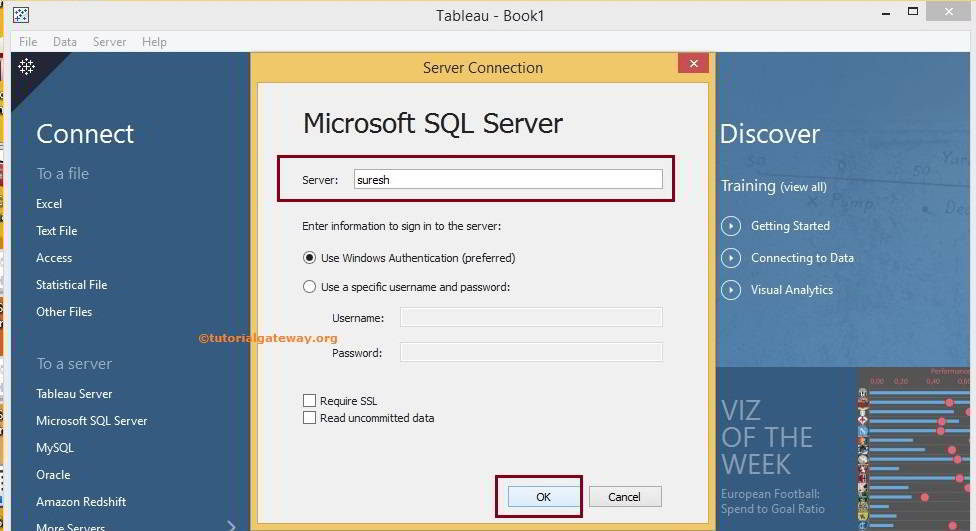Click the Cancel button
Screen dimensions: 976x531
pos(625,497)
